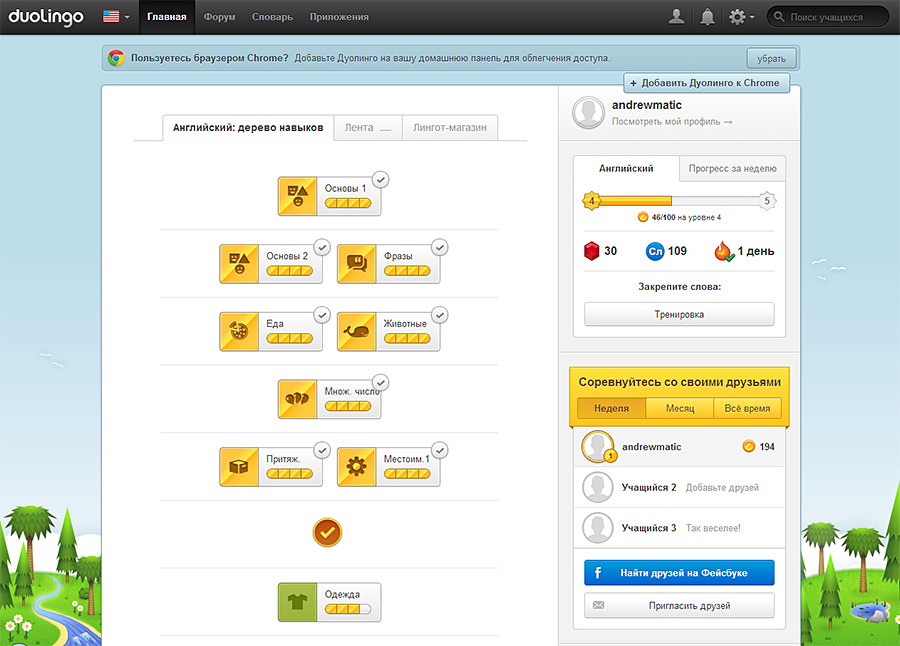Click the completion checkmark on Множ. число
This screenshot has width=900, height=646.
381,382
